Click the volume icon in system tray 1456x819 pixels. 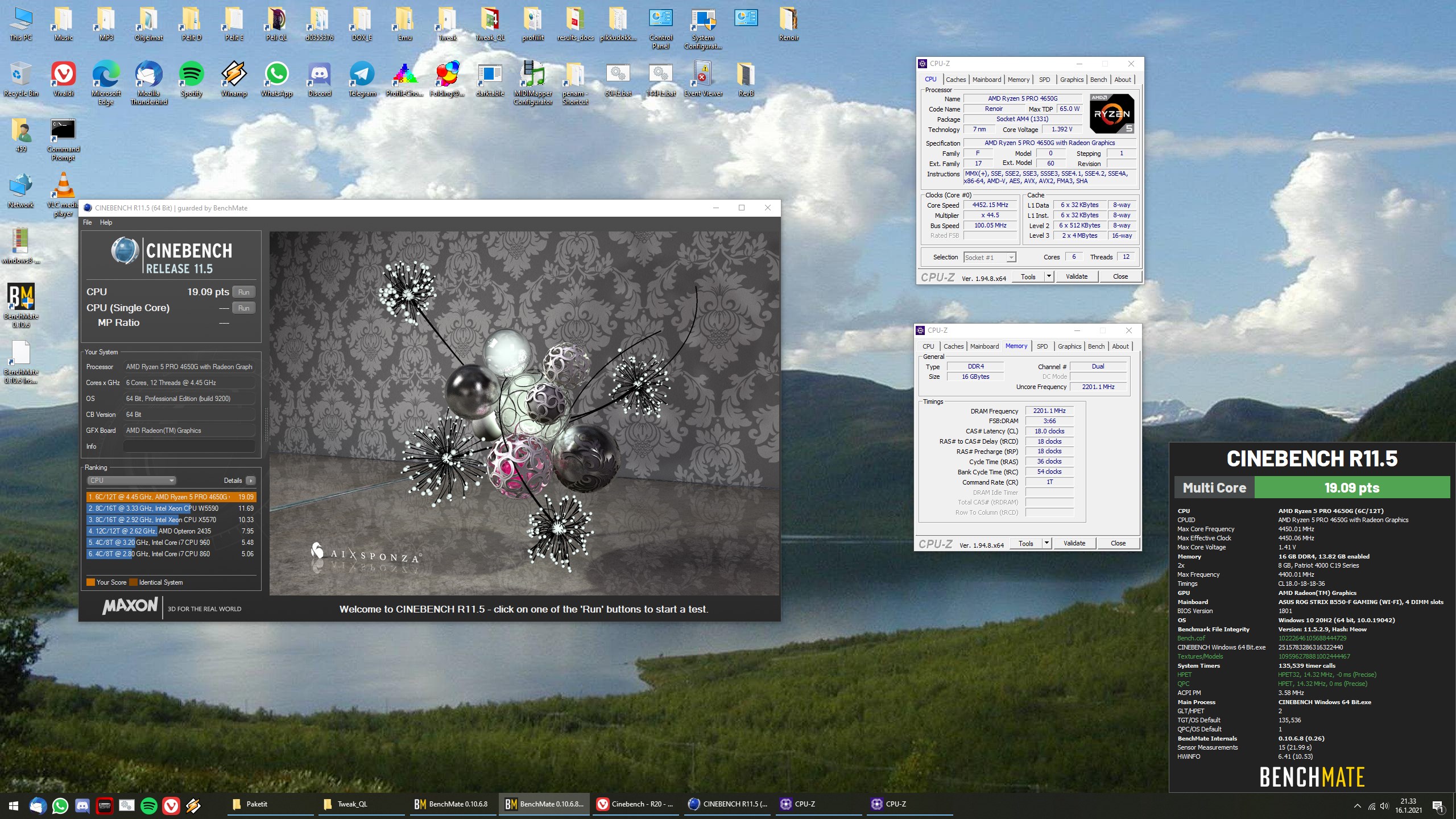1384,806
